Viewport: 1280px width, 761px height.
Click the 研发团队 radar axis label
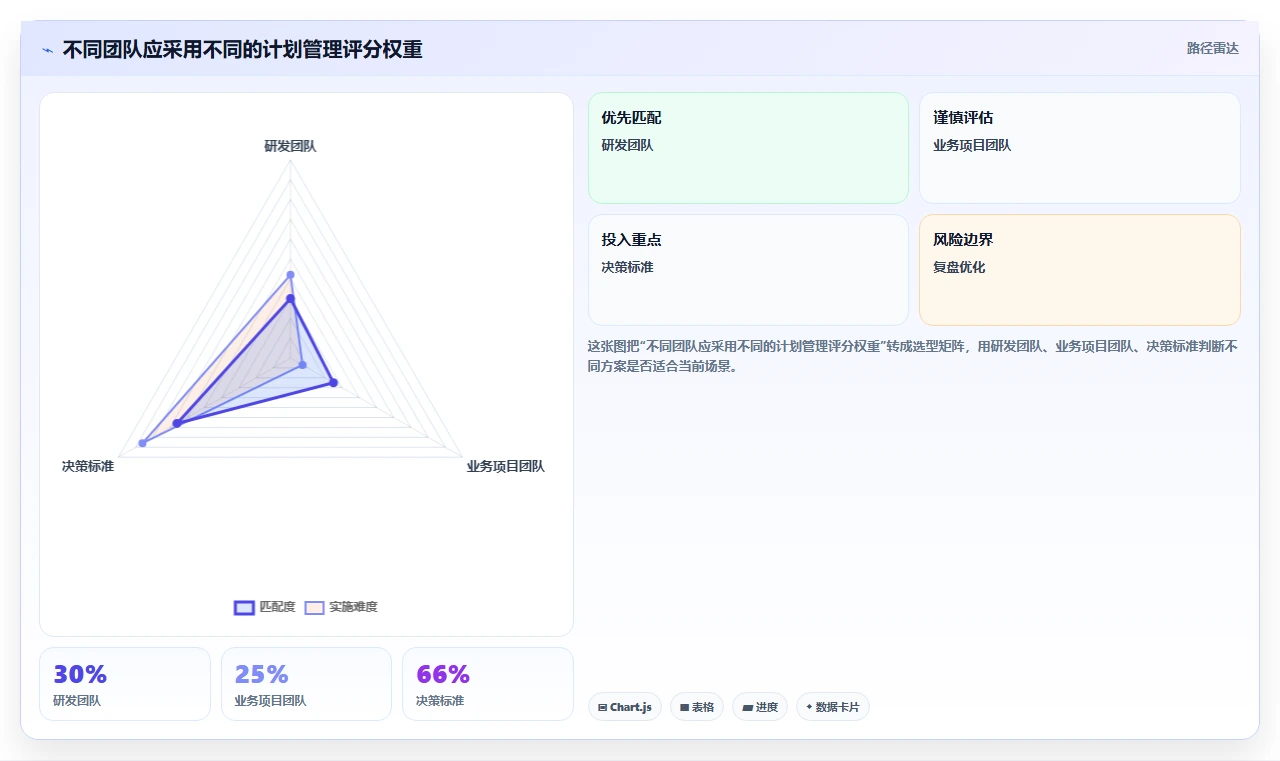coord(290,146)
